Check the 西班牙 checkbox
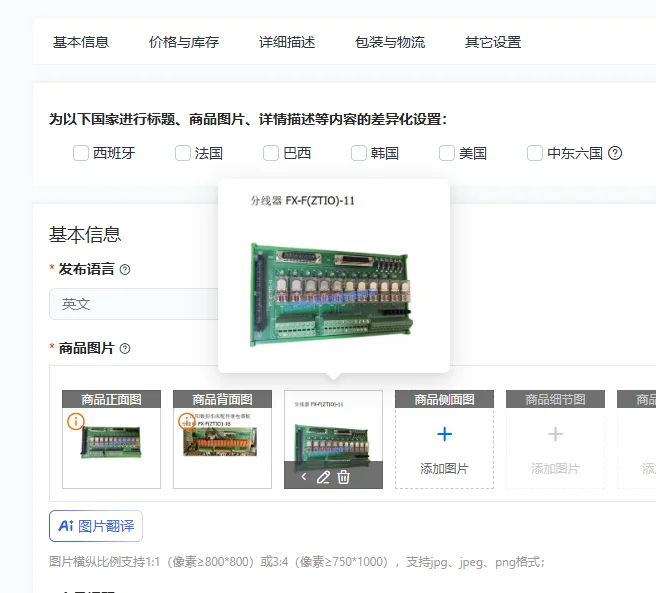The width and height of the screenshot is (656, 593). click(x=81, y=153)
